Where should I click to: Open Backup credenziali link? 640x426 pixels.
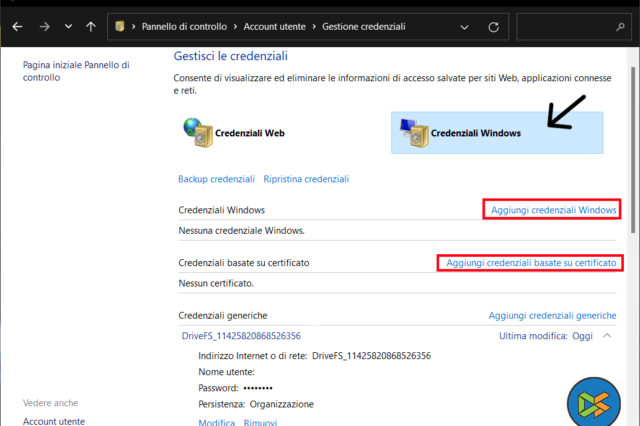pos(216,179)
